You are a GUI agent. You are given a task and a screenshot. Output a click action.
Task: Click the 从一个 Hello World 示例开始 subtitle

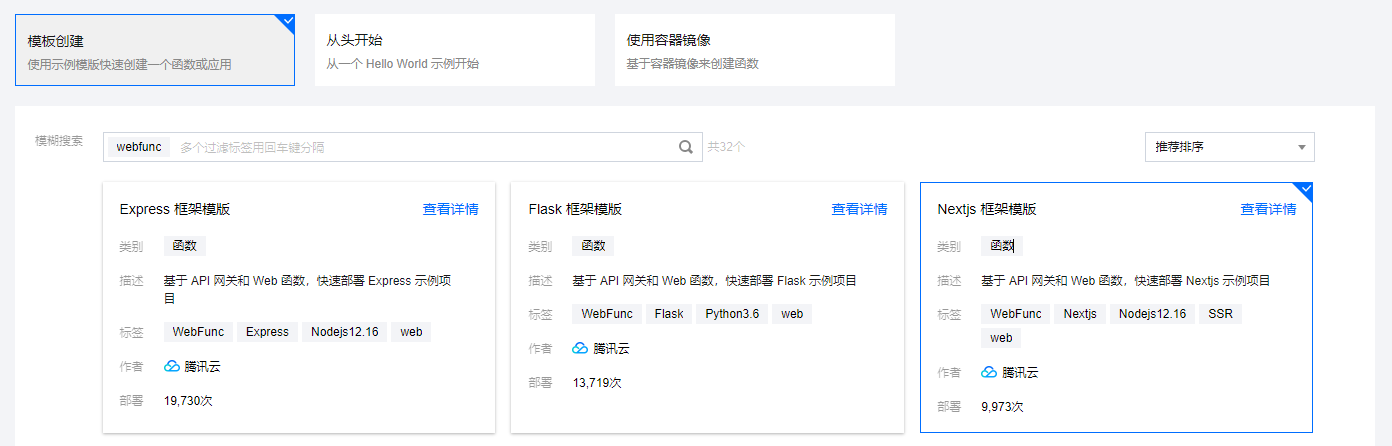tap(403, 64)
